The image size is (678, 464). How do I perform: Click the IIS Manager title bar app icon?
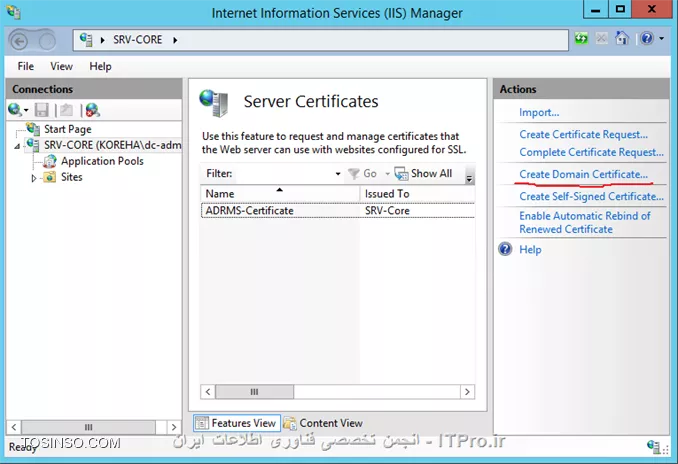[13, 12]
